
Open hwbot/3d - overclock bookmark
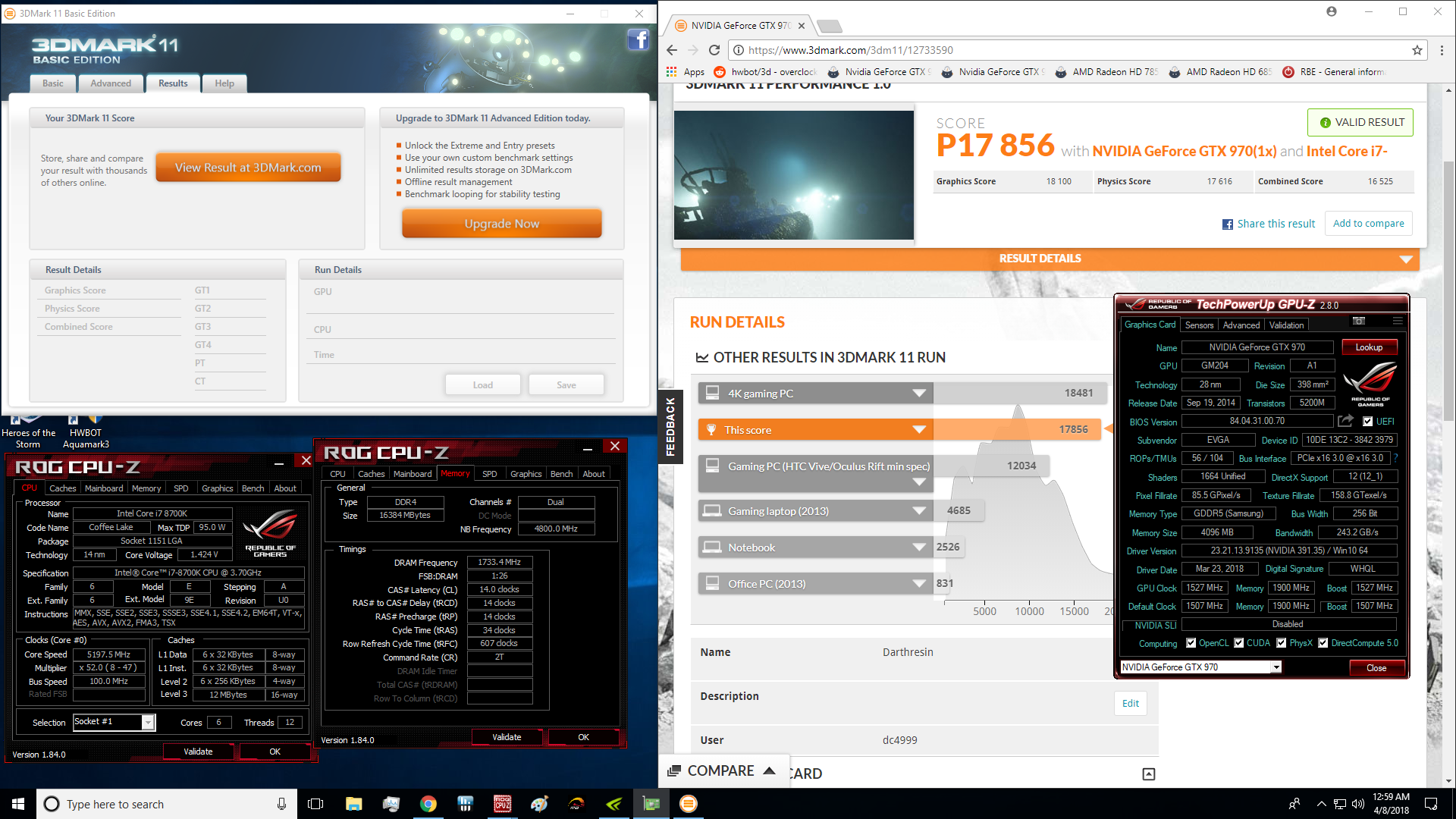point(766,72)
